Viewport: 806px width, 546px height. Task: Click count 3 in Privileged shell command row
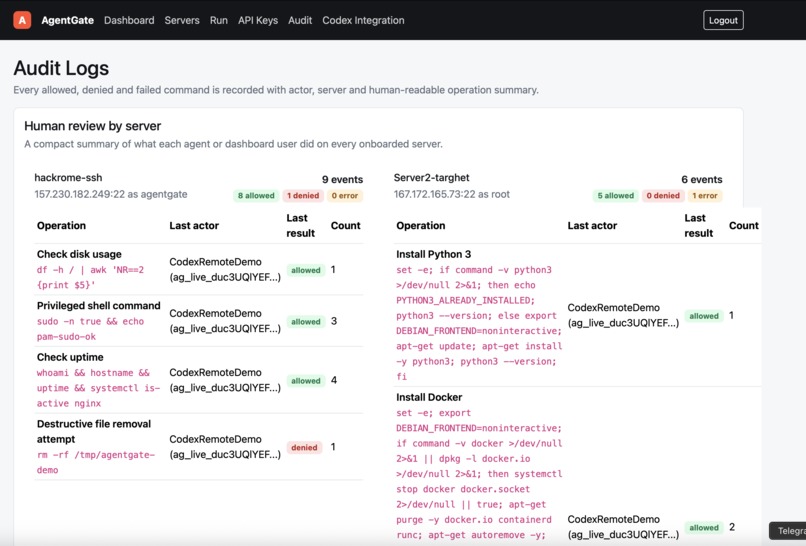[334, 321]
